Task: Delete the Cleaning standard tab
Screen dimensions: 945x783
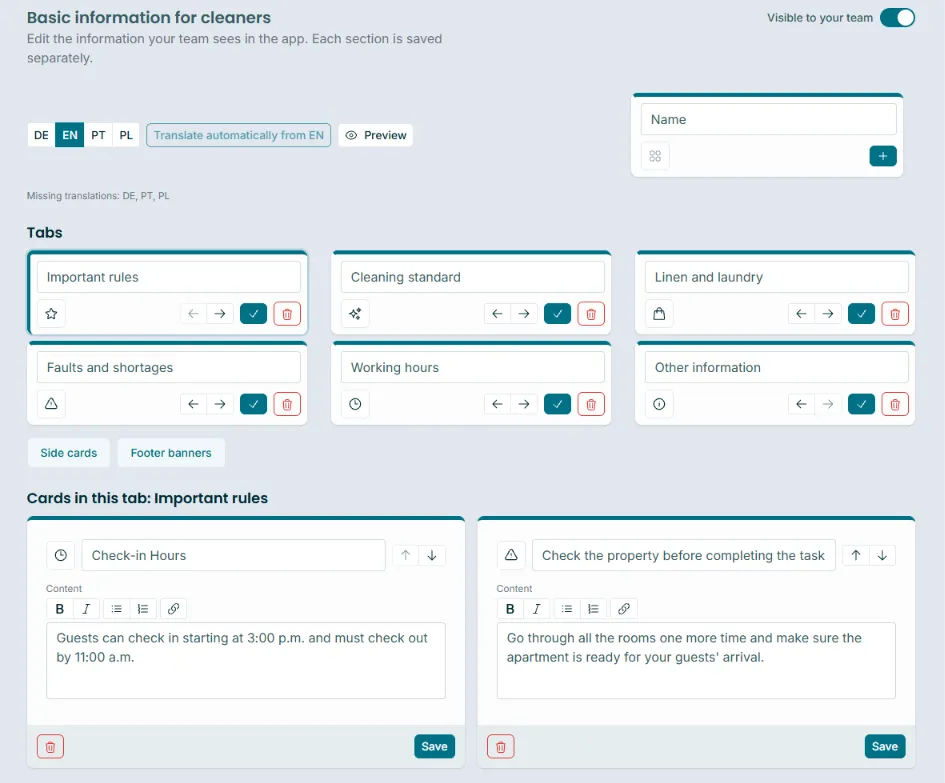Action: tap(591, 313)
